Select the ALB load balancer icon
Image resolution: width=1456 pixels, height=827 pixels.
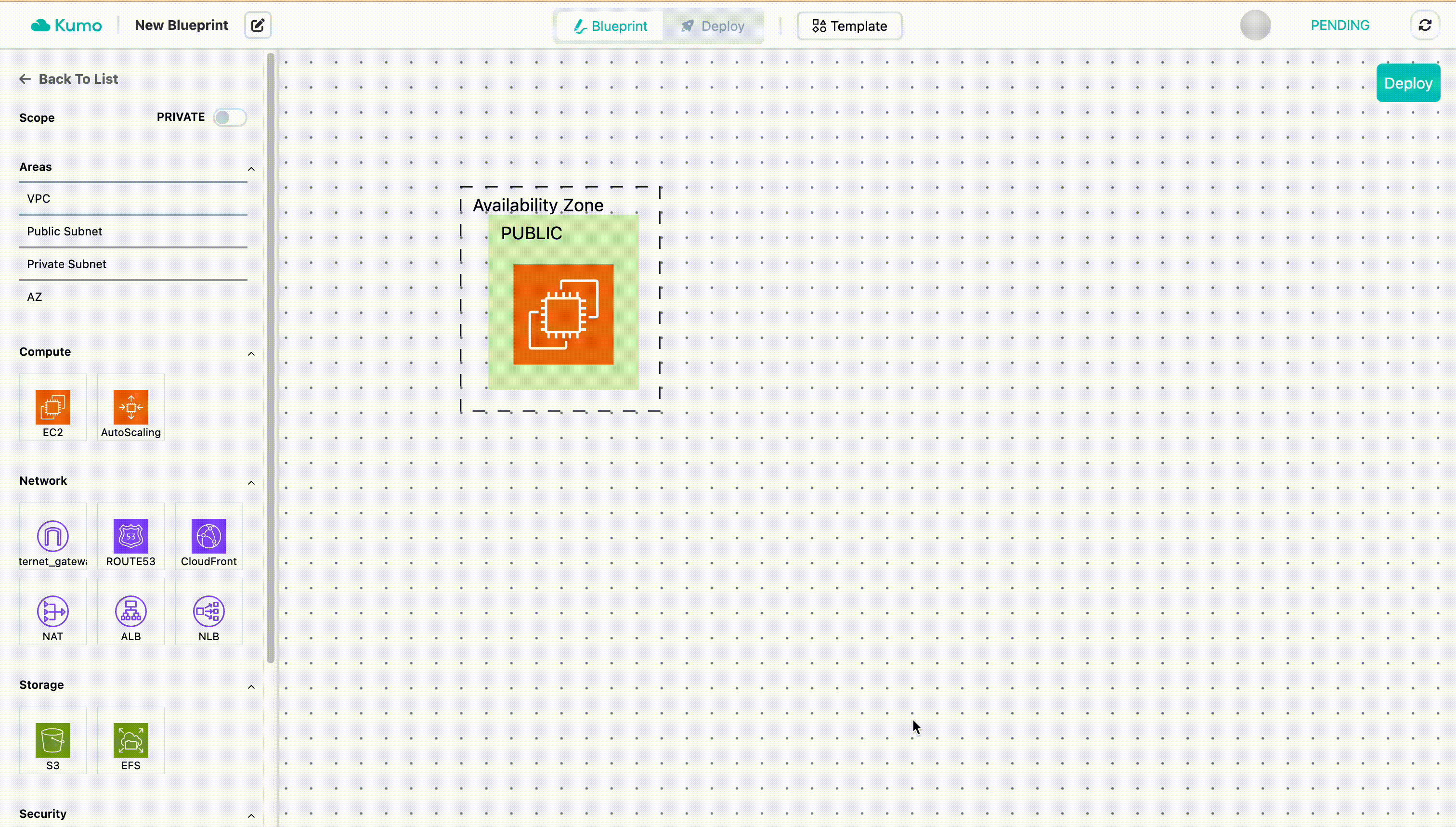click(x=130, y=611)
